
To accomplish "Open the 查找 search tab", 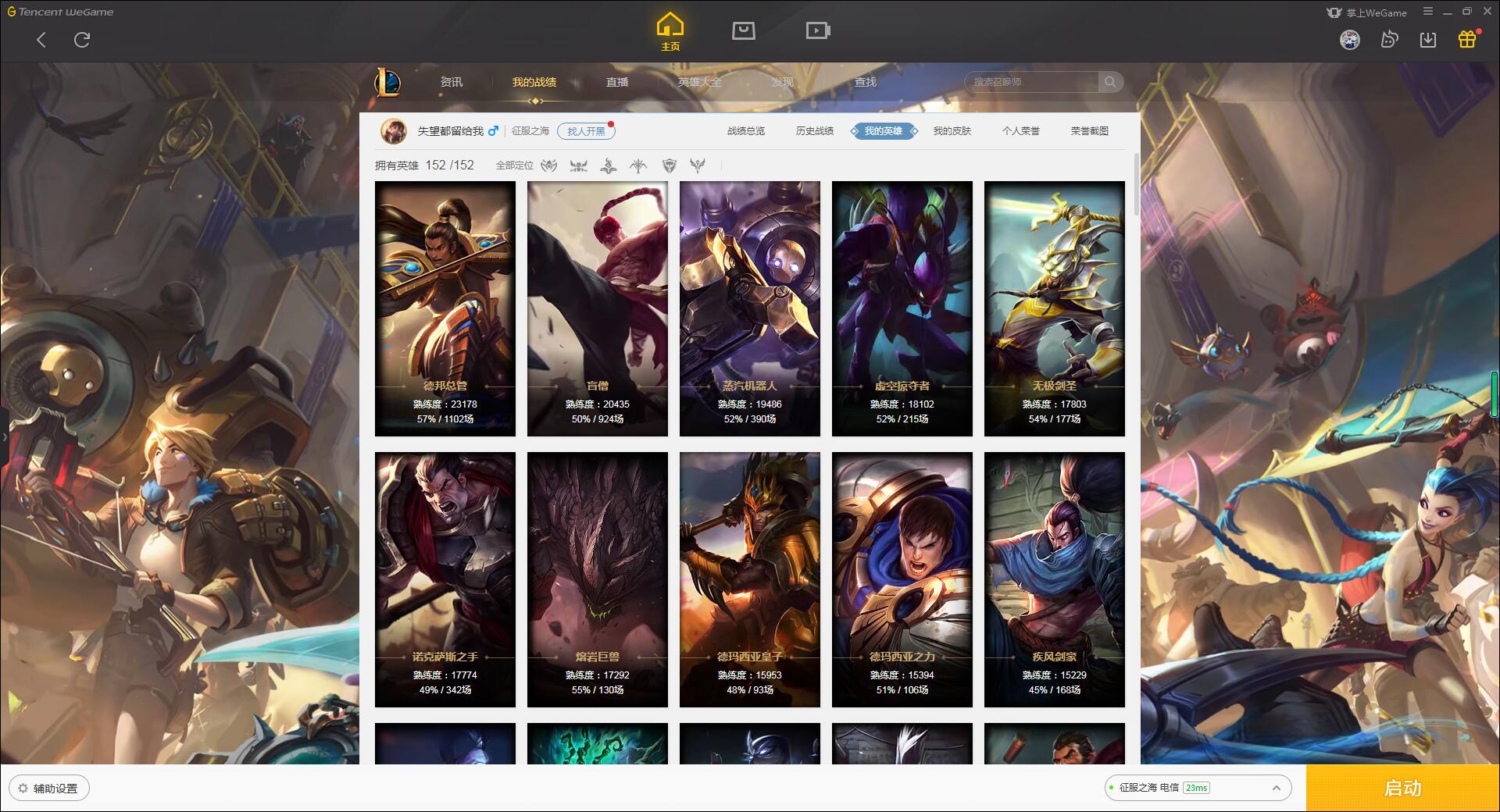I will pos(866,82).
